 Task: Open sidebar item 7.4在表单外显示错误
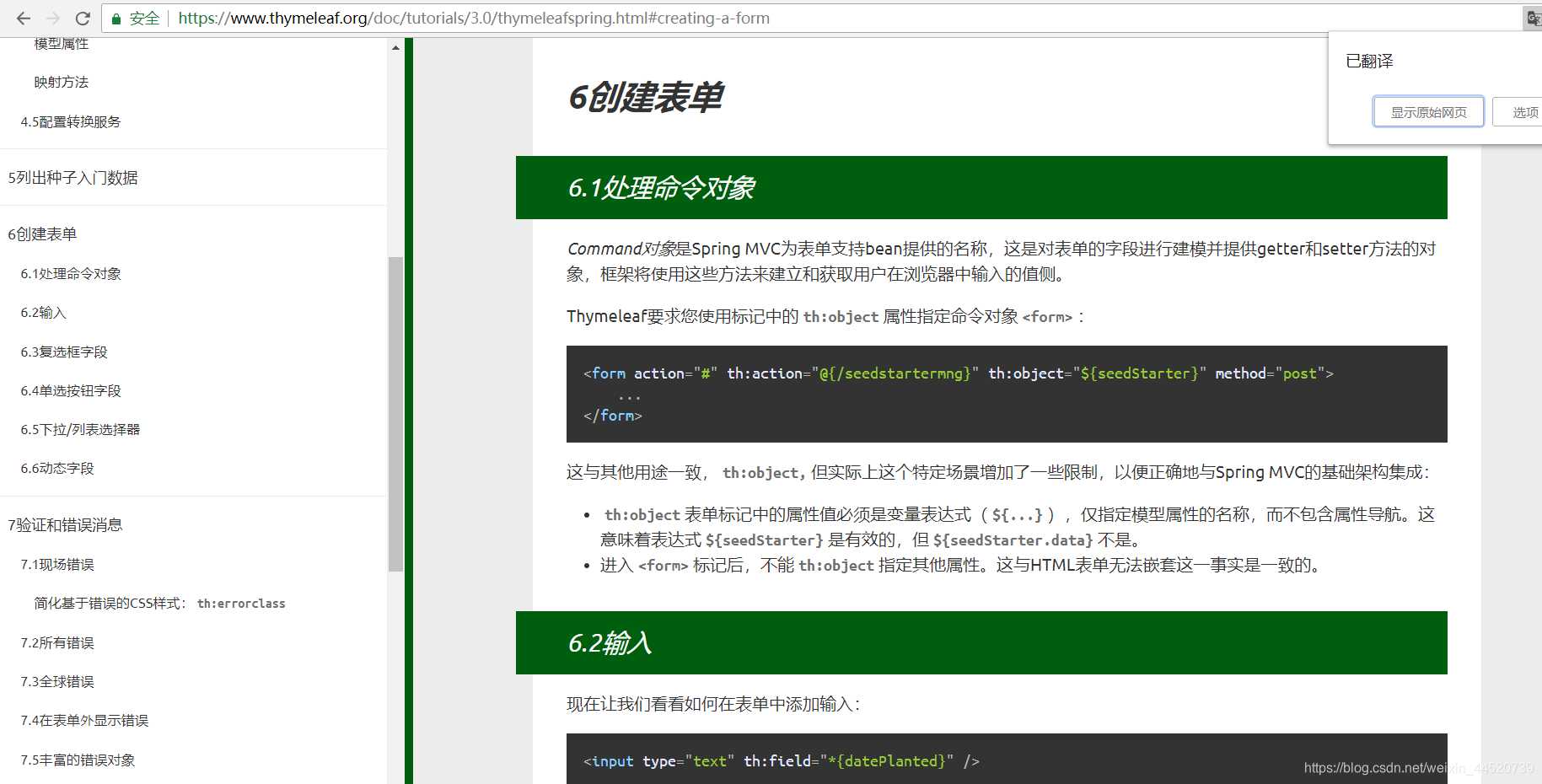pyautogui.click(x=84, y=720)
